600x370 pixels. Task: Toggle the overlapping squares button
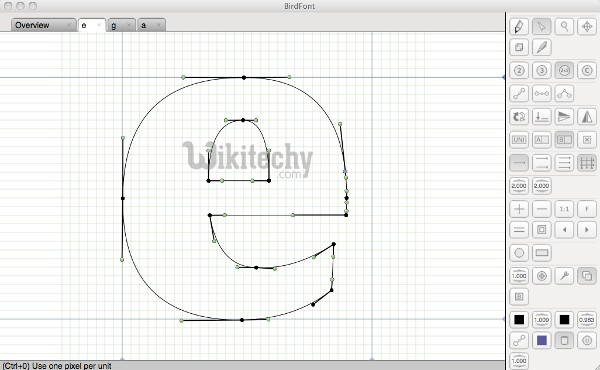(x=587, y=276)
